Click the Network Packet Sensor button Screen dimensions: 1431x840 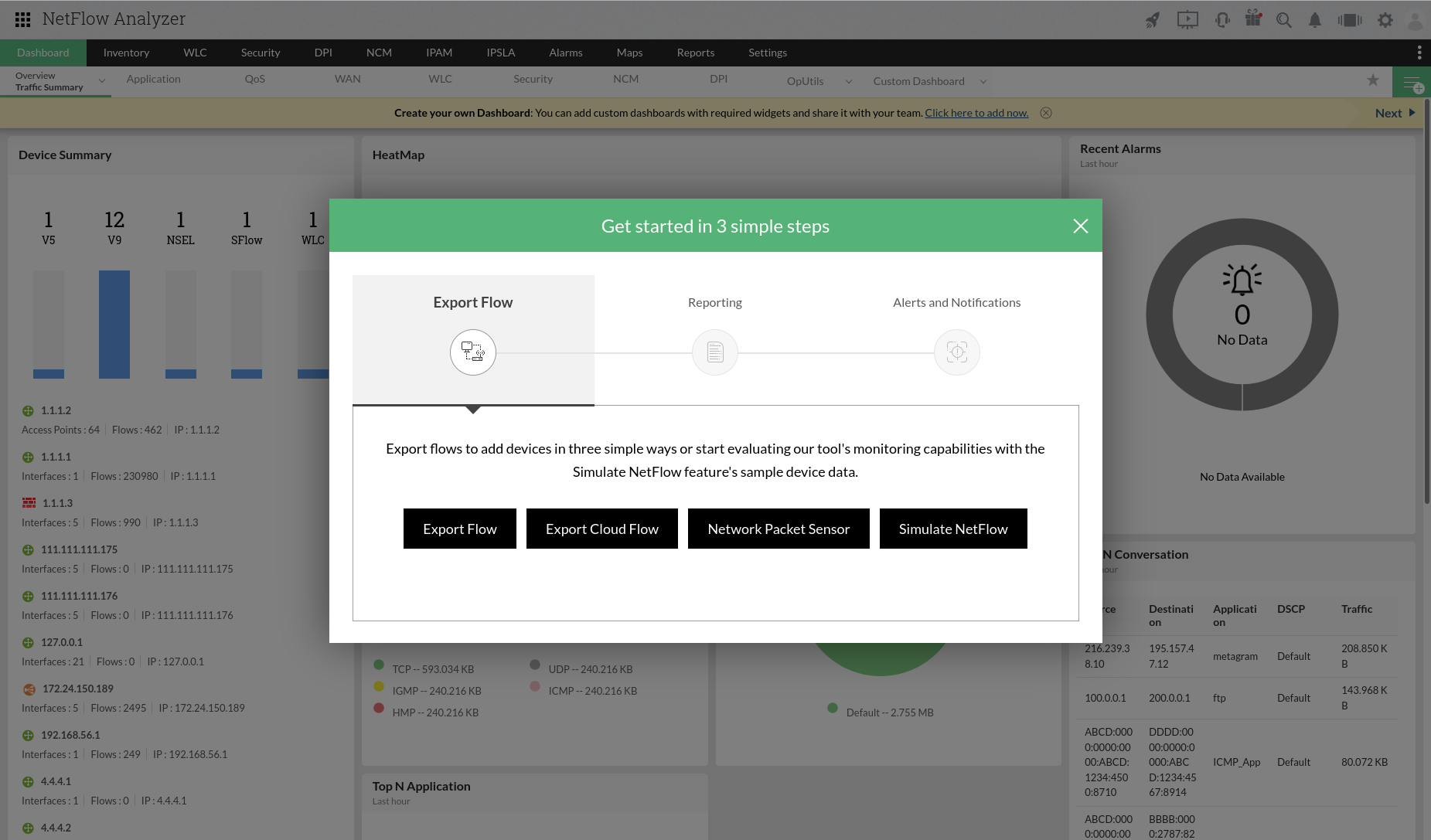779,529
